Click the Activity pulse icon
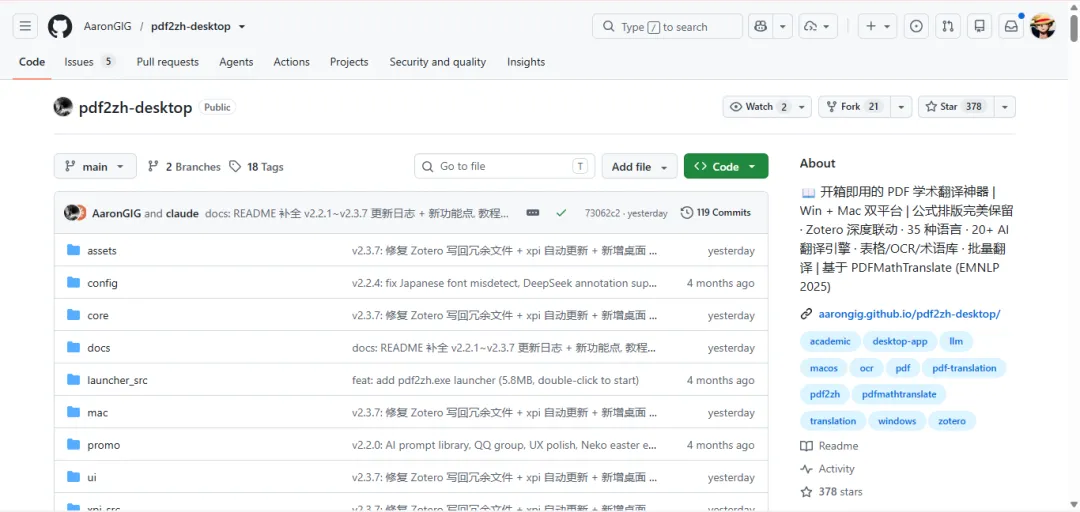Image resolution: width=1080 pixels, height=512 pixels. point(807,469)
